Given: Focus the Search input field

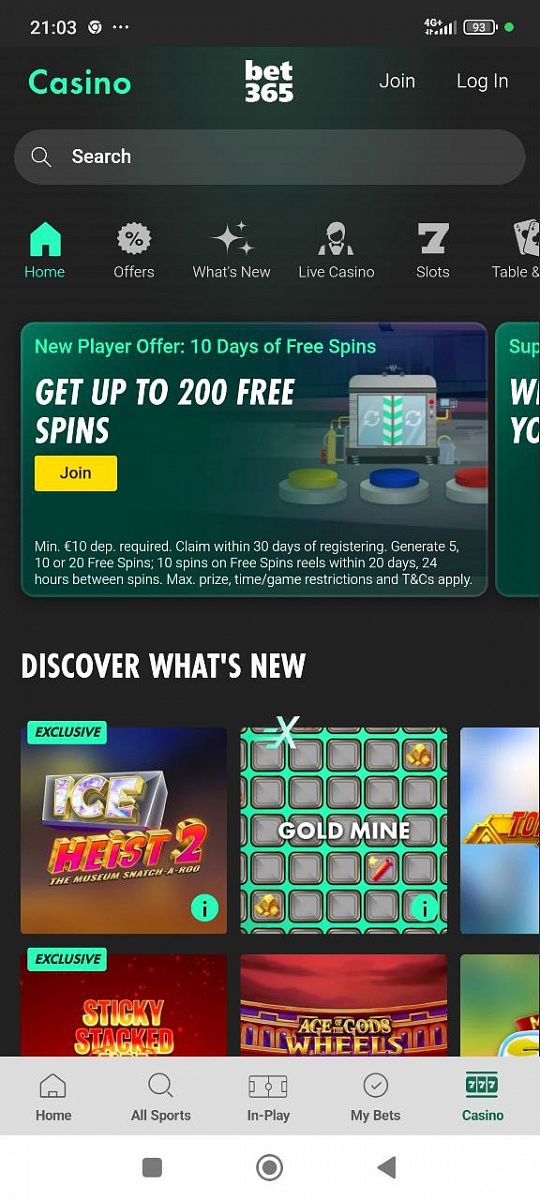Looking at the screenshot, I should click(270, 157).
